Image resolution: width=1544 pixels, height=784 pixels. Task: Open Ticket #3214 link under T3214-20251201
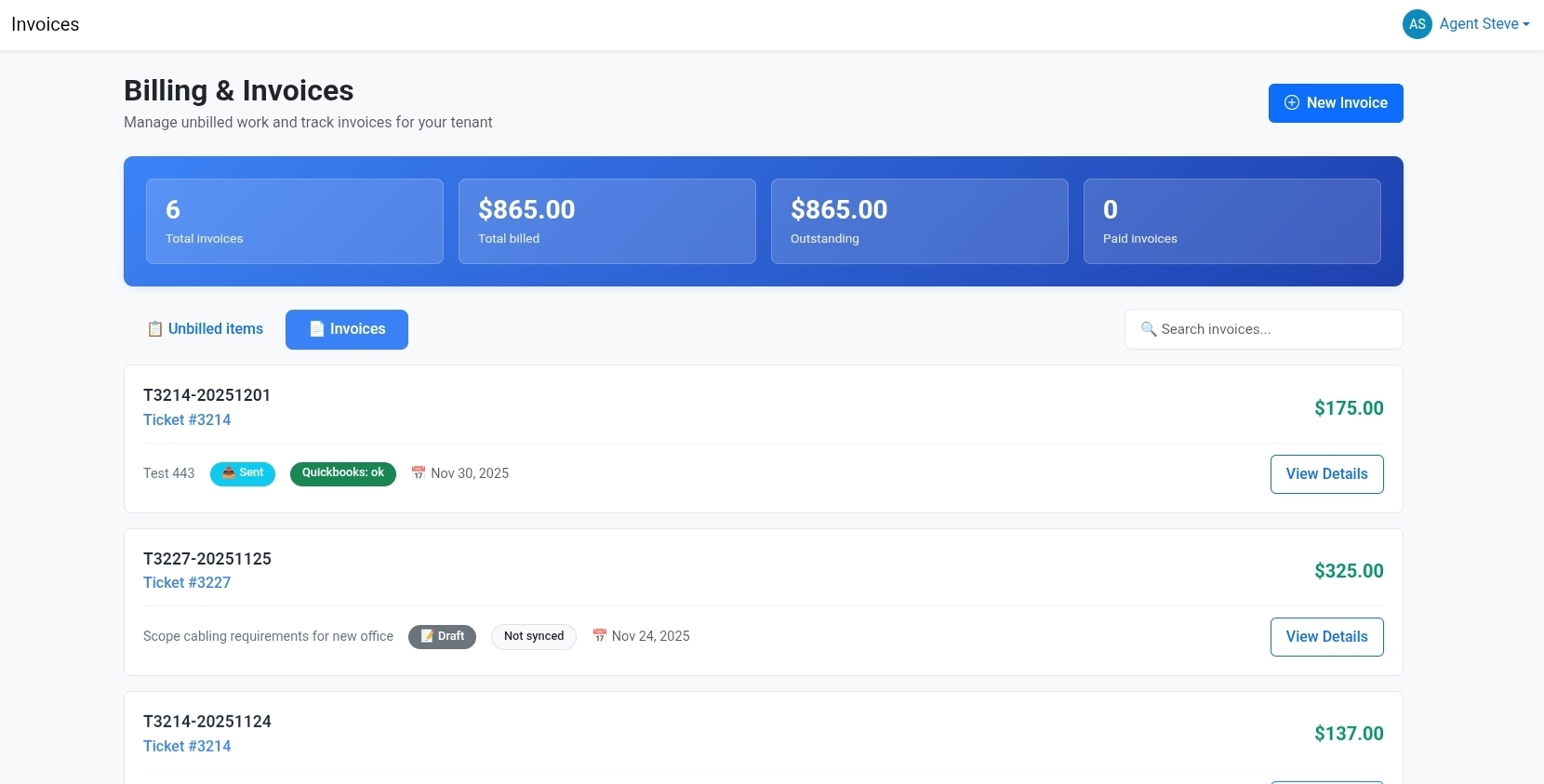[x=187, y=420]
